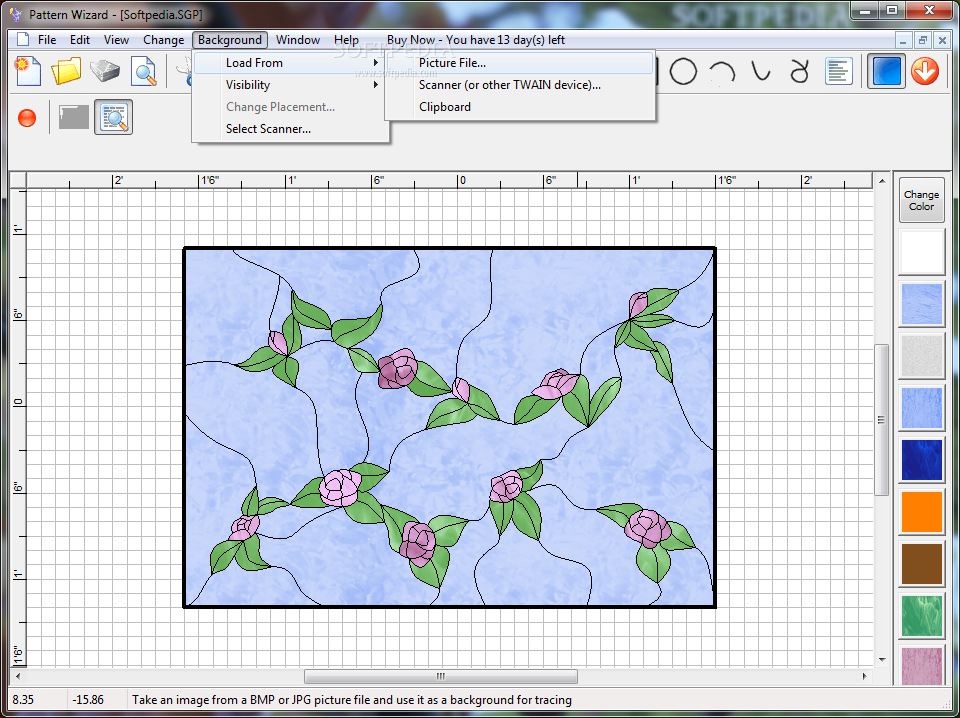Click the gray rectangle toolbar icon
The height and width of the screenshot is (718, 960).
coord(74,117)
